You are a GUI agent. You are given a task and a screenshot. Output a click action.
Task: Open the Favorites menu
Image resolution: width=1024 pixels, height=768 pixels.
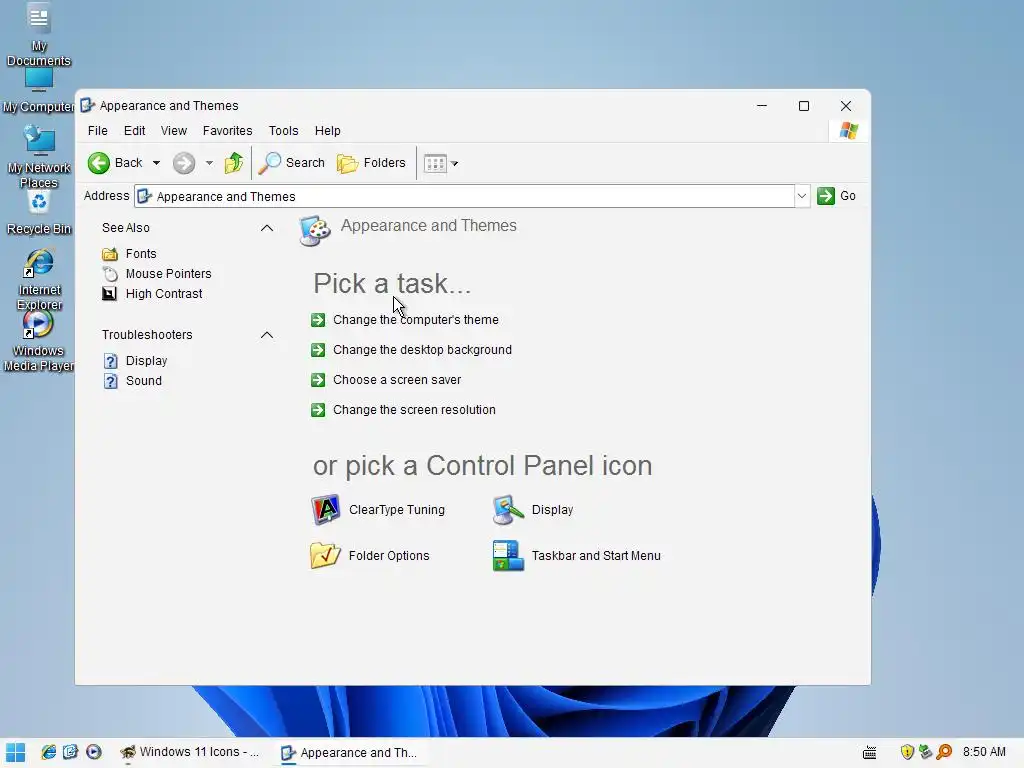[x=227, y=131]
